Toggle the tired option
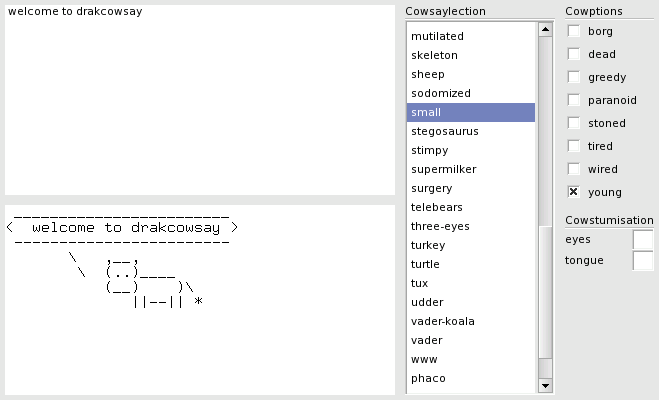 pyautogui.click(x=574, y=146)
